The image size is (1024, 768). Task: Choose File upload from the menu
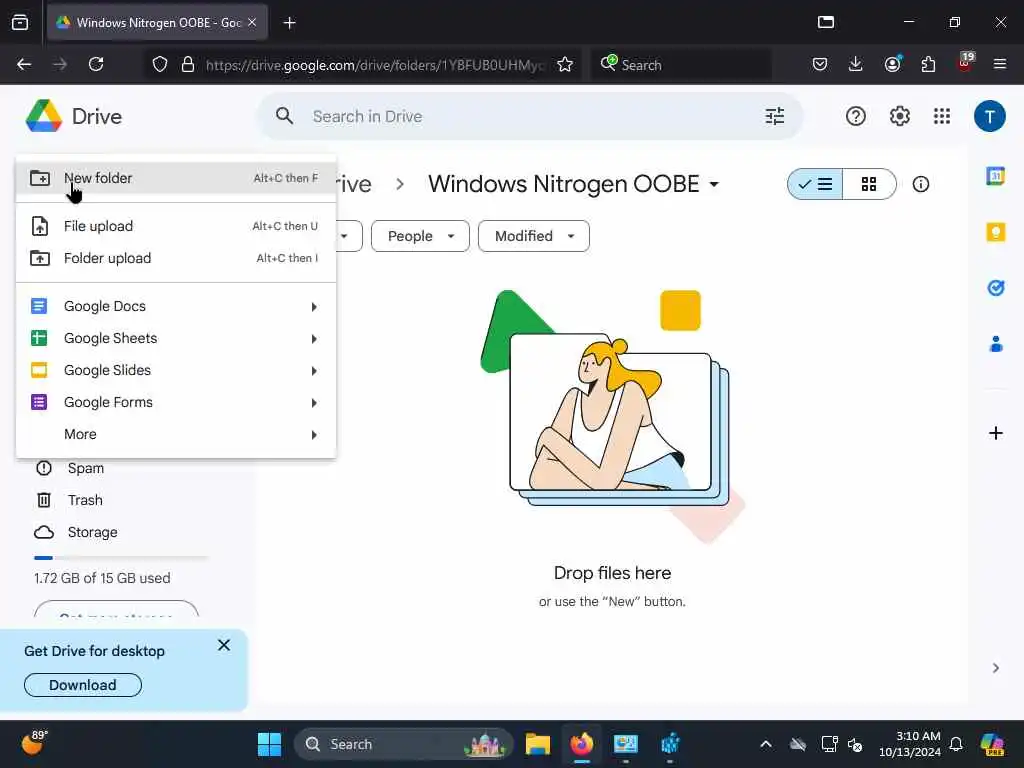pyautogui.click(x=176, y=226)
